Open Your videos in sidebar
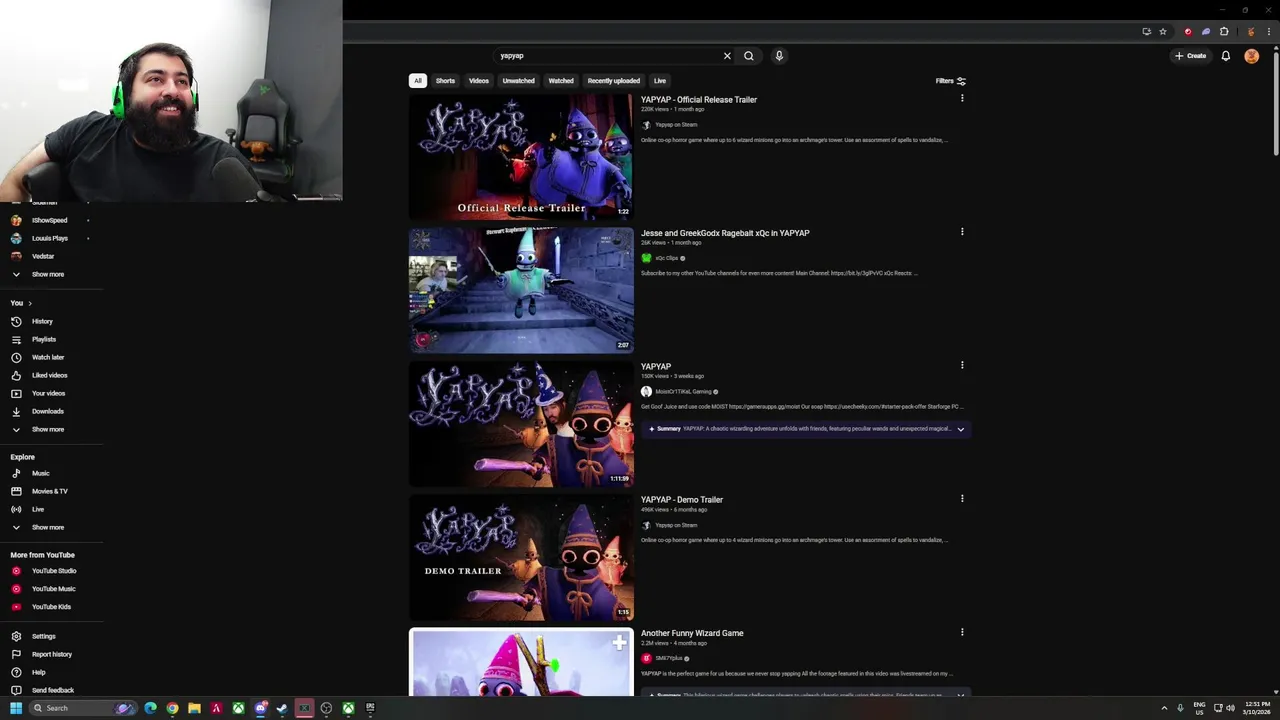This screenshot has width=1280, height=720. pyautogui.click(x=49, y=393)
